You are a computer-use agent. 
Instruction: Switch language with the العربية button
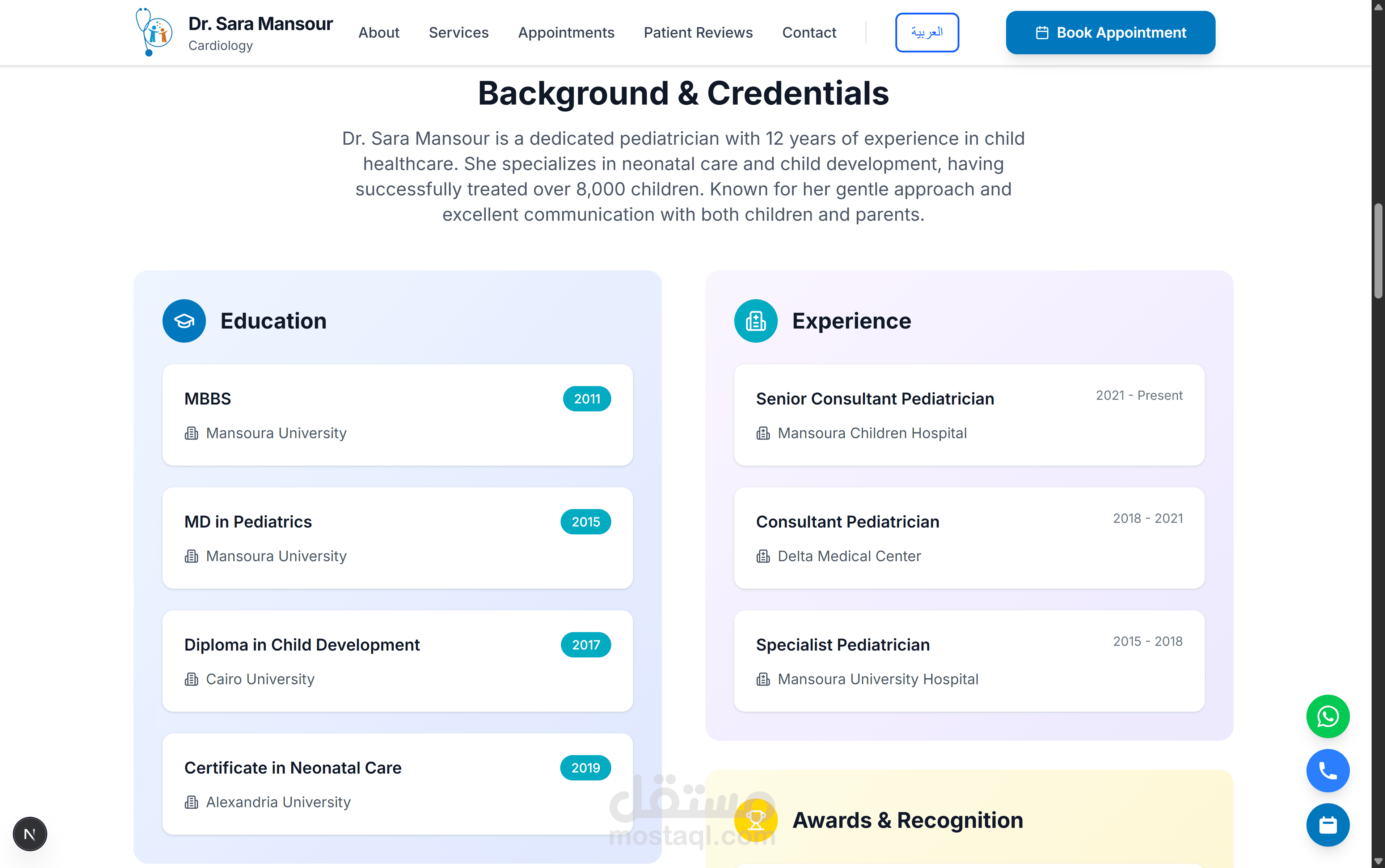coord(926,33)
